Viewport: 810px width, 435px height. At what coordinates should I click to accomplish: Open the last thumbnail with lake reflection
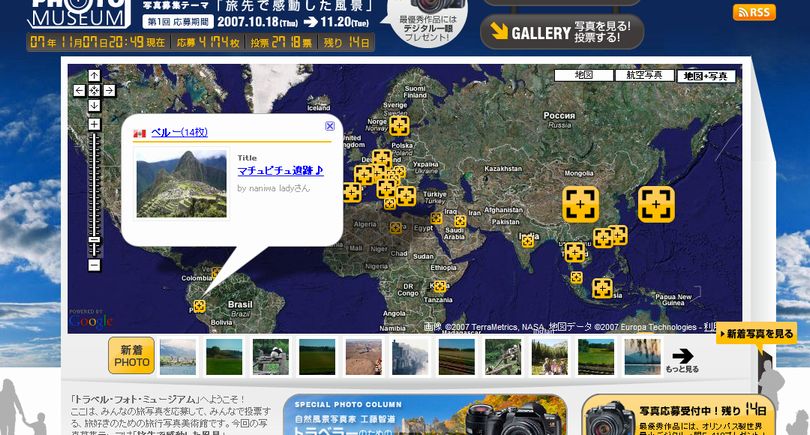pyautogui.click(x=643, y=356)
